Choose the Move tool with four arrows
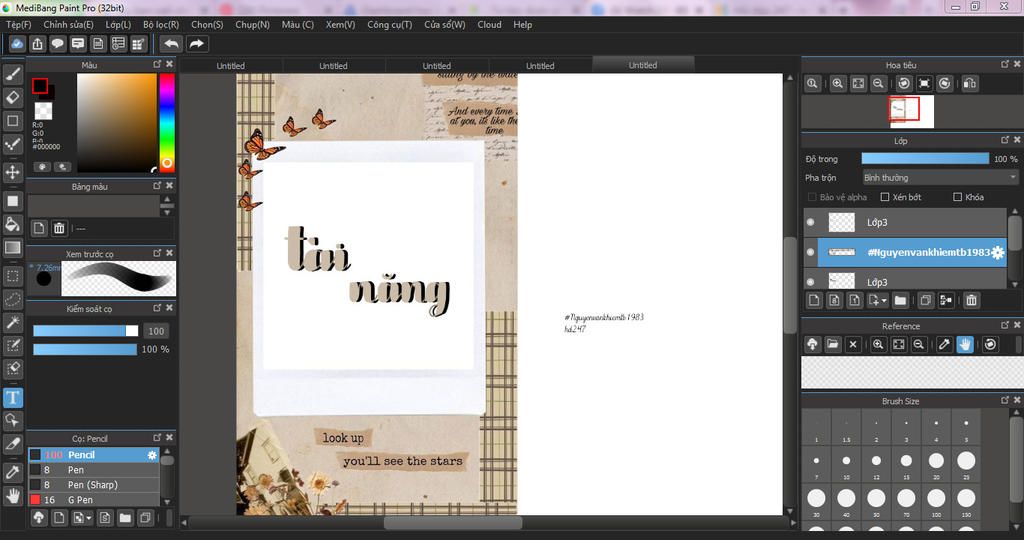This screenshot has width=1024, height=540. point(12,172)
